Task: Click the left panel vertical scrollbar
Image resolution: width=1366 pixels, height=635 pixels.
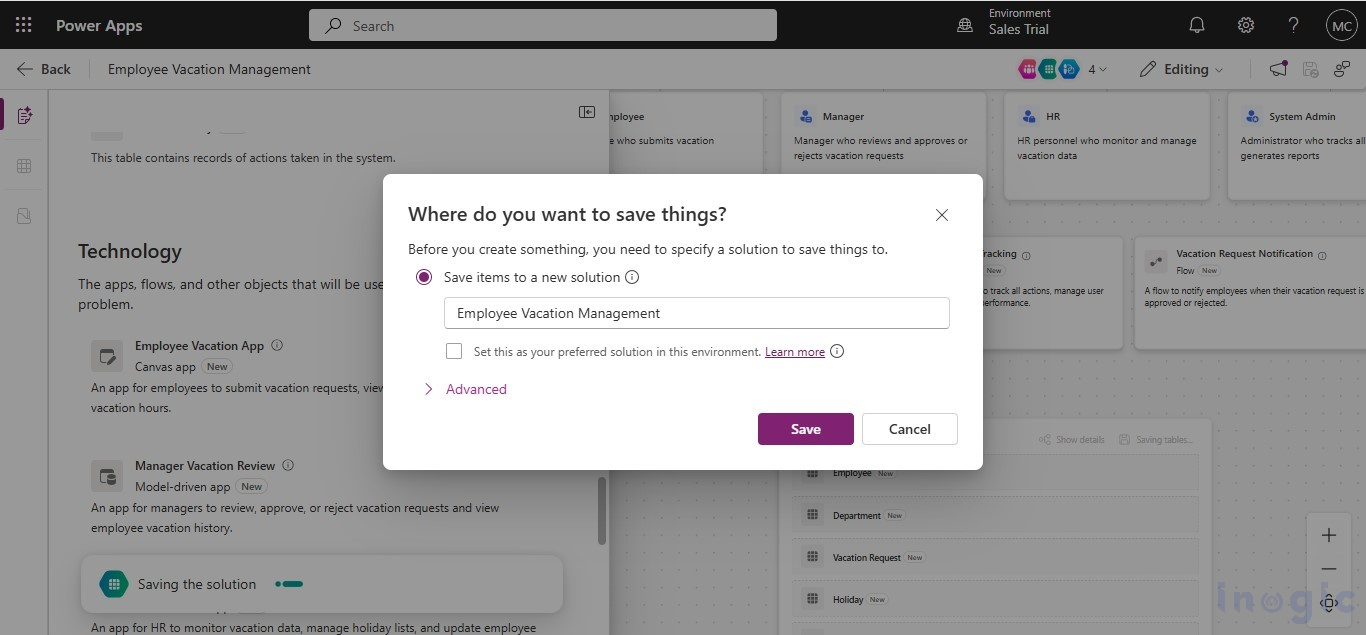Action: coord(601,510)
